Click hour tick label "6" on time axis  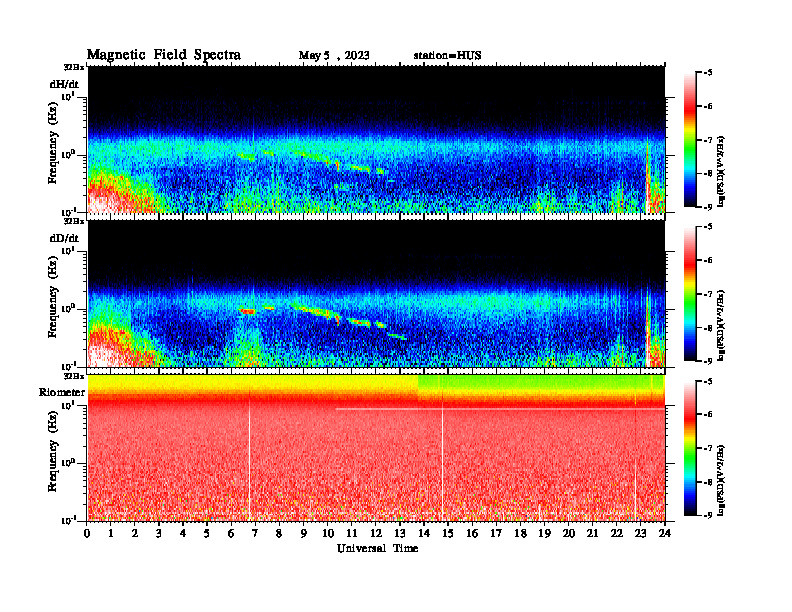[232, 534]
